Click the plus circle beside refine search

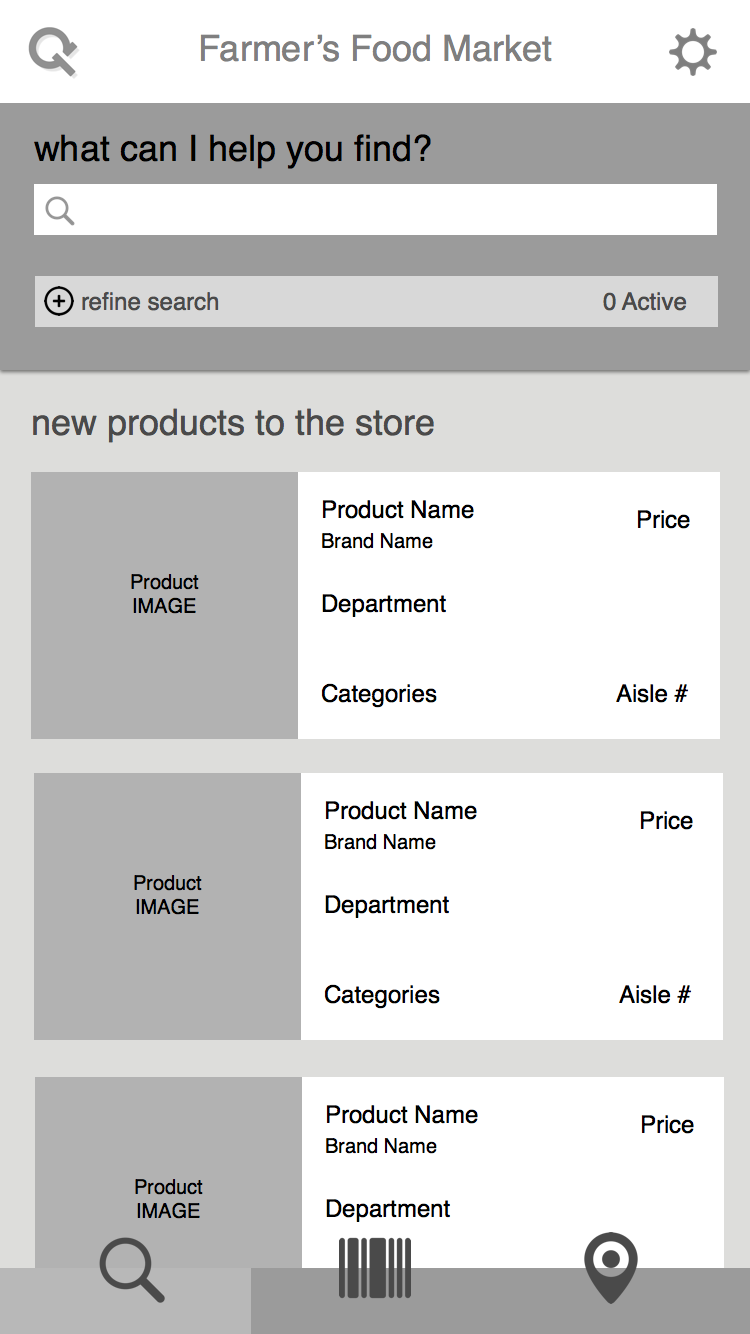[59, 301]
